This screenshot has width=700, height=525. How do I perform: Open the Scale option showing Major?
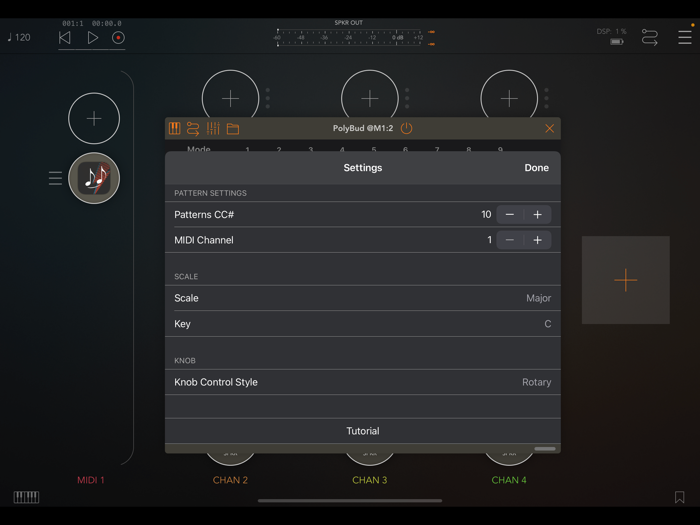(362, 298)
